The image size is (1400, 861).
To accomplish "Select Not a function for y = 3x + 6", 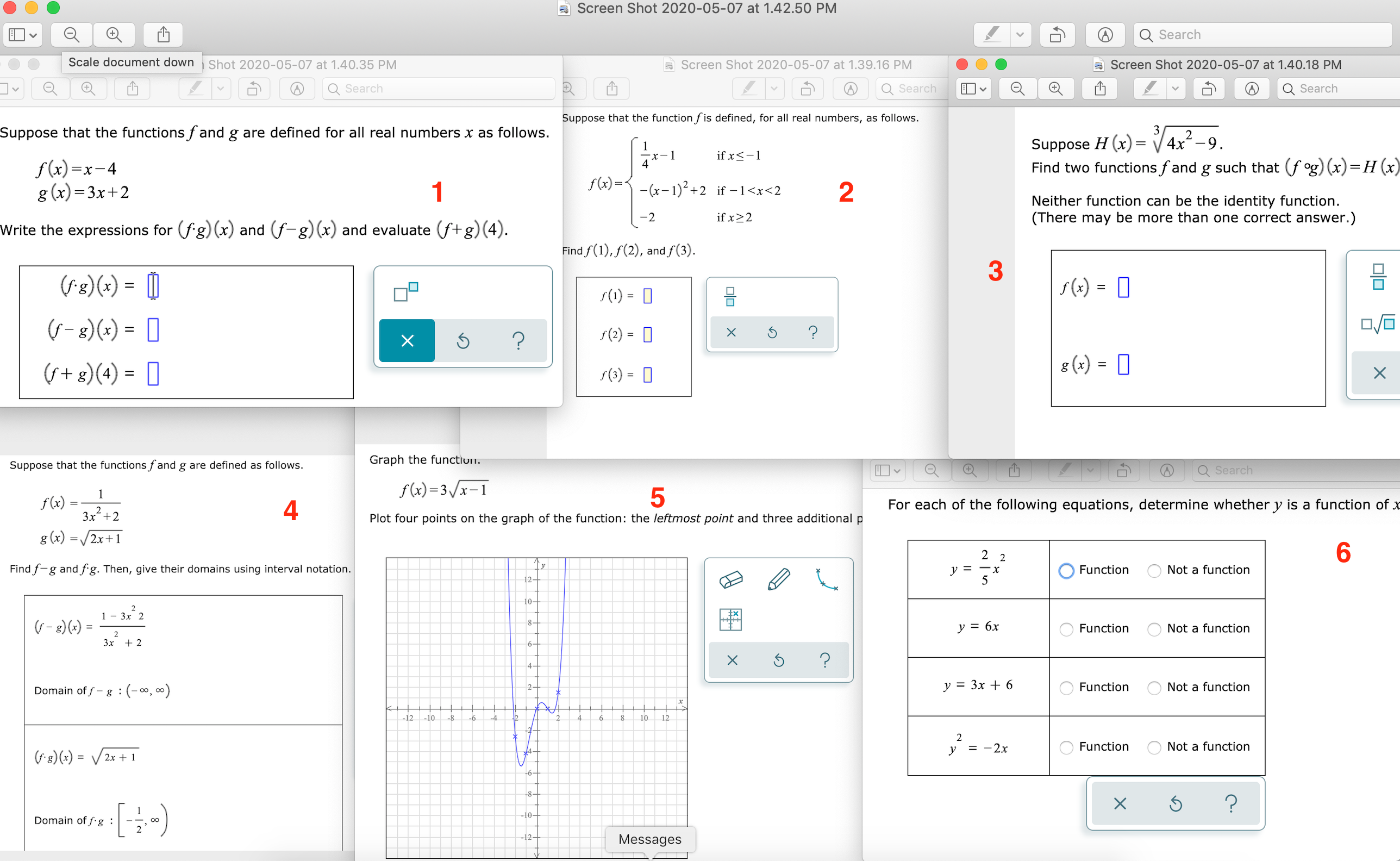I will click(x=1153, y=687).
